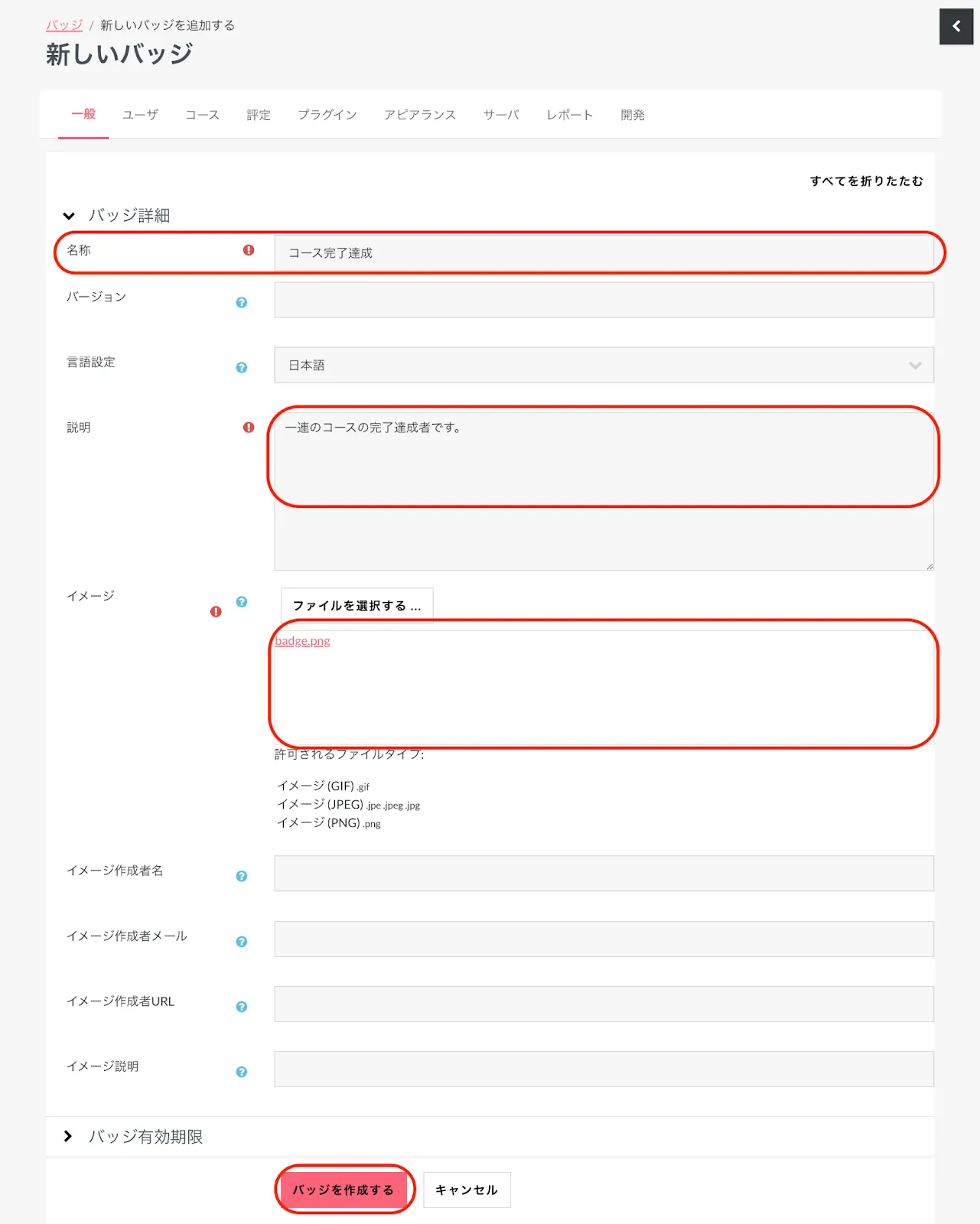Click the sidebar collapse arrow button

[956, 27]
